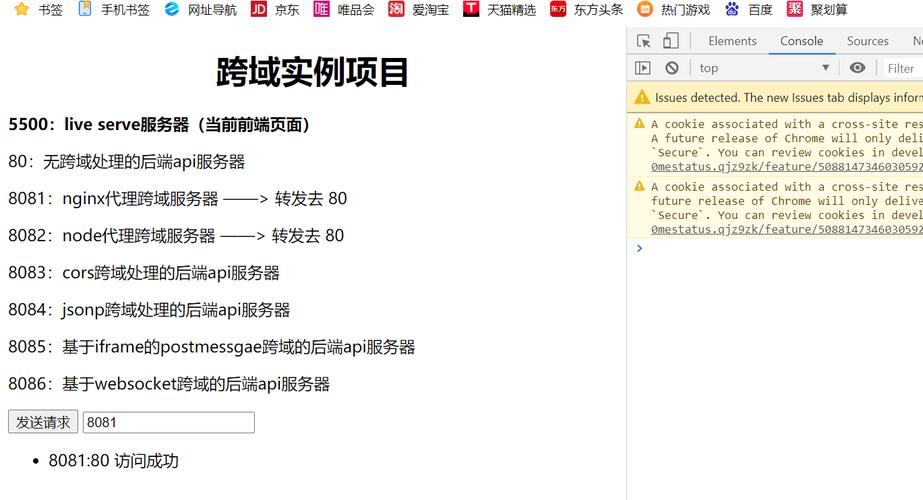Open the 爱淘宝 bookmark

[x=419, y=9]
